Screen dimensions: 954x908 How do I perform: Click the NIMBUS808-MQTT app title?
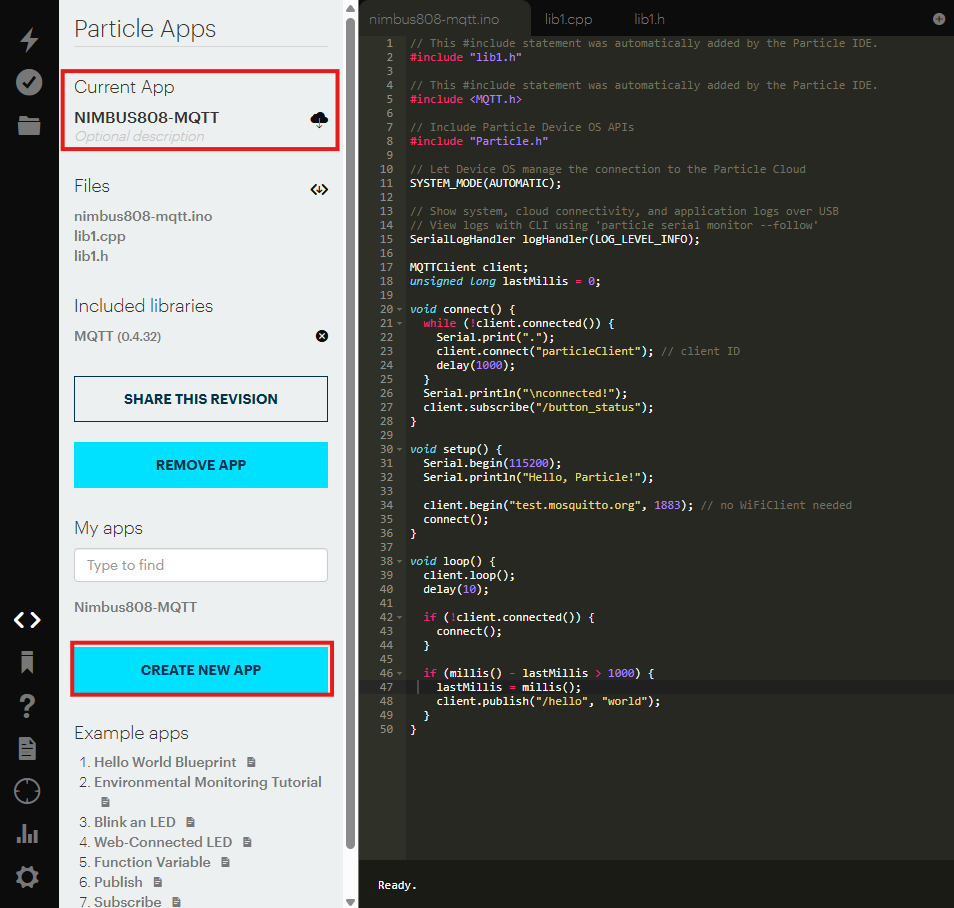pyautogui.click(x=147, y=117)
